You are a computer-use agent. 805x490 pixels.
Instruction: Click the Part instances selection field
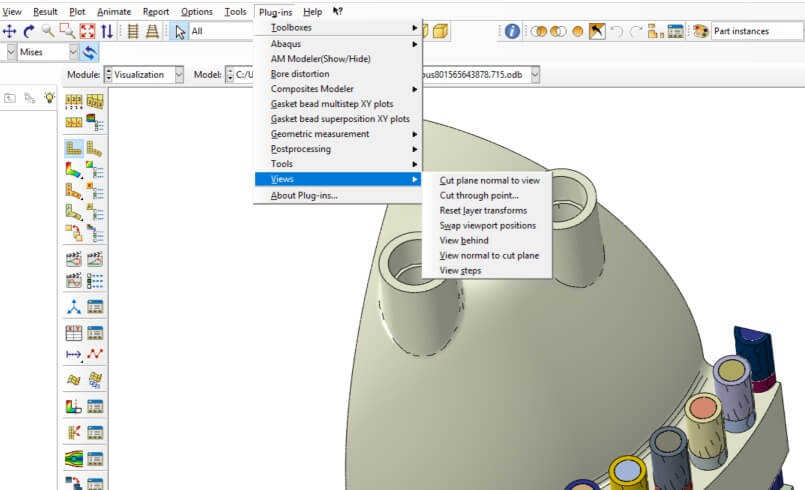click(x=755, y=31)
